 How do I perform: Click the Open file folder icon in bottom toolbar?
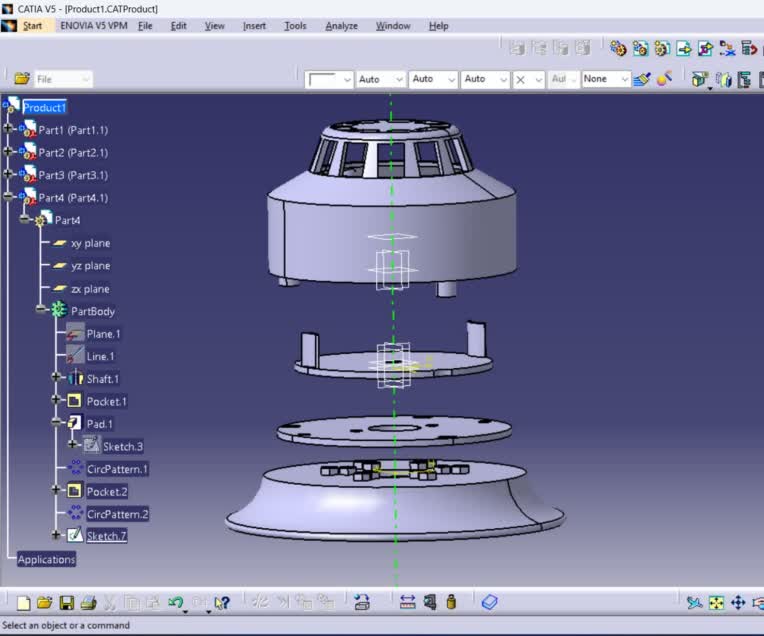tap(44, 603)
